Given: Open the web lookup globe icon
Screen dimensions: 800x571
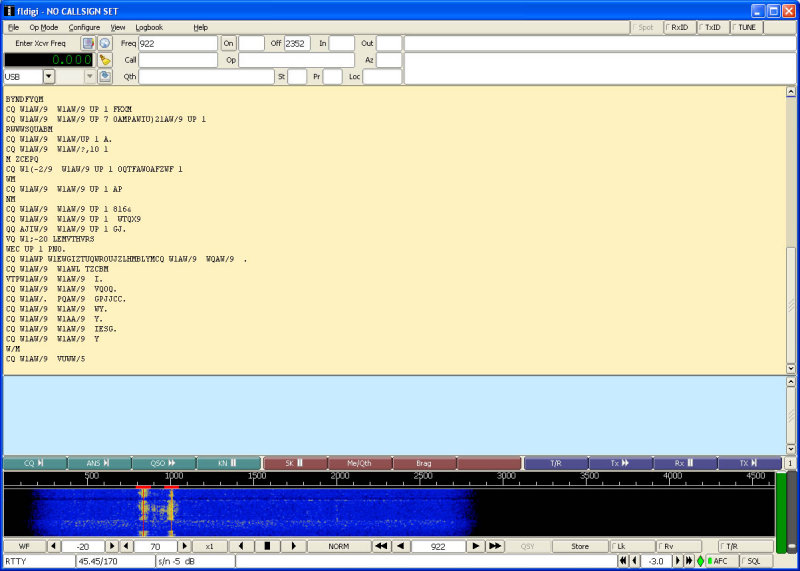Looking at the screenshot, I should (105, 43).
